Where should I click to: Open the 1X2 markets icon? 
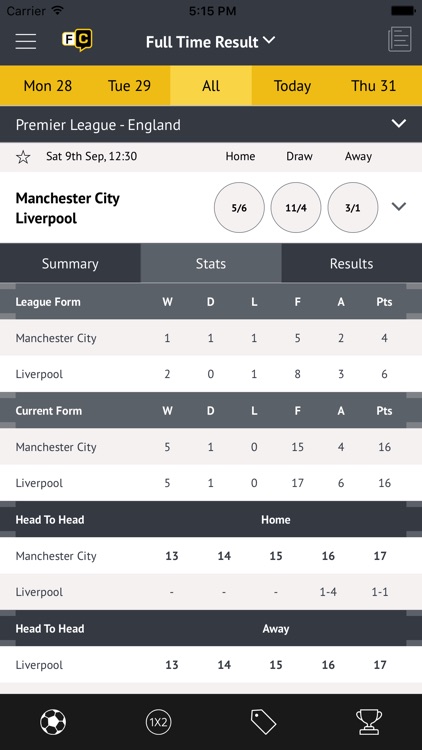(158, 721)
